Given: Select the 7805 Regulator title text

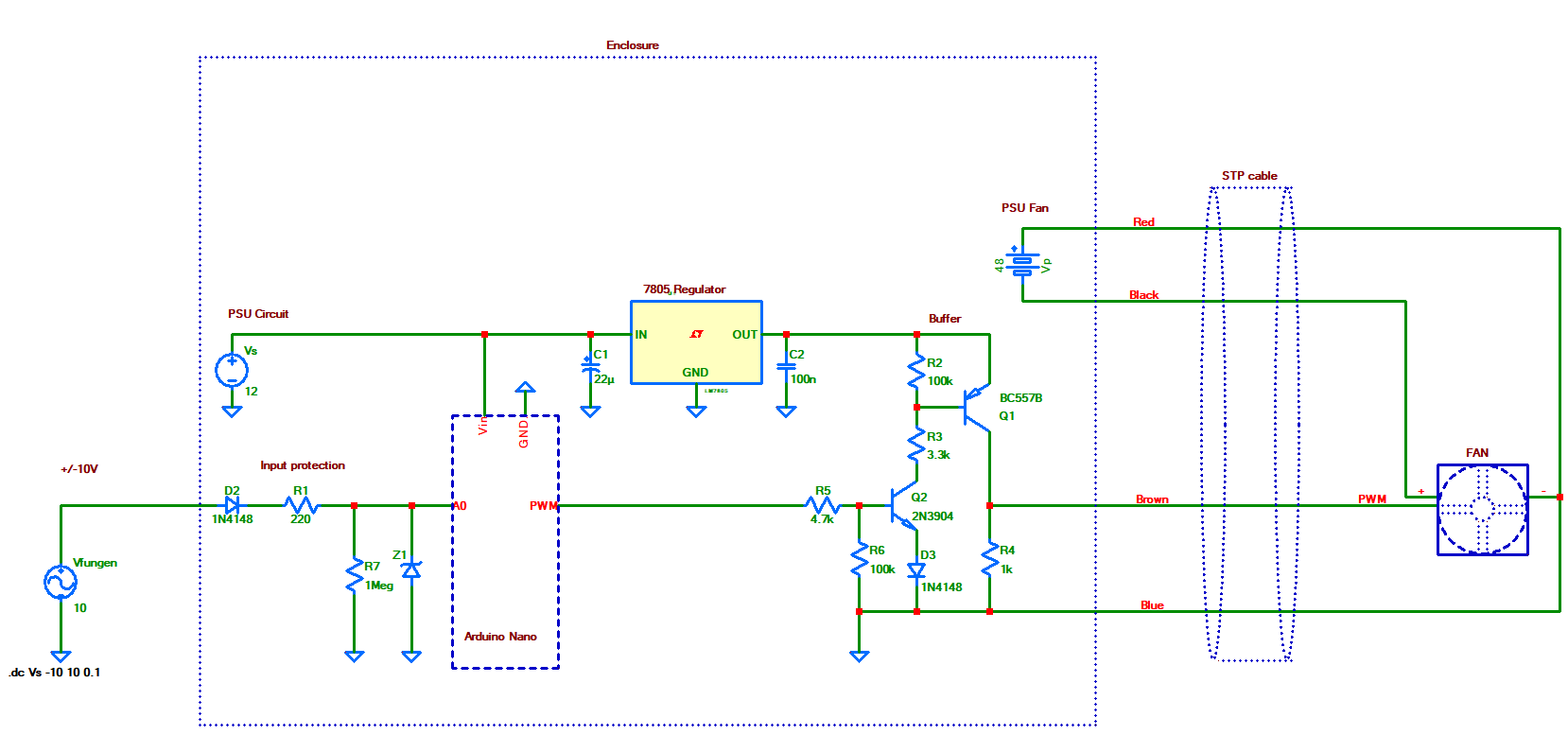Looking at the screenshot, I should 685,289.
